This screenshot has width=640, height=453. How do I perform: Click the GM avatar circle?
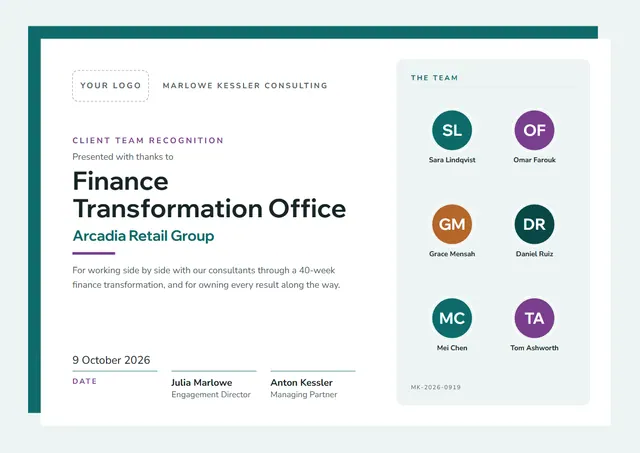(x=452, y=224)
